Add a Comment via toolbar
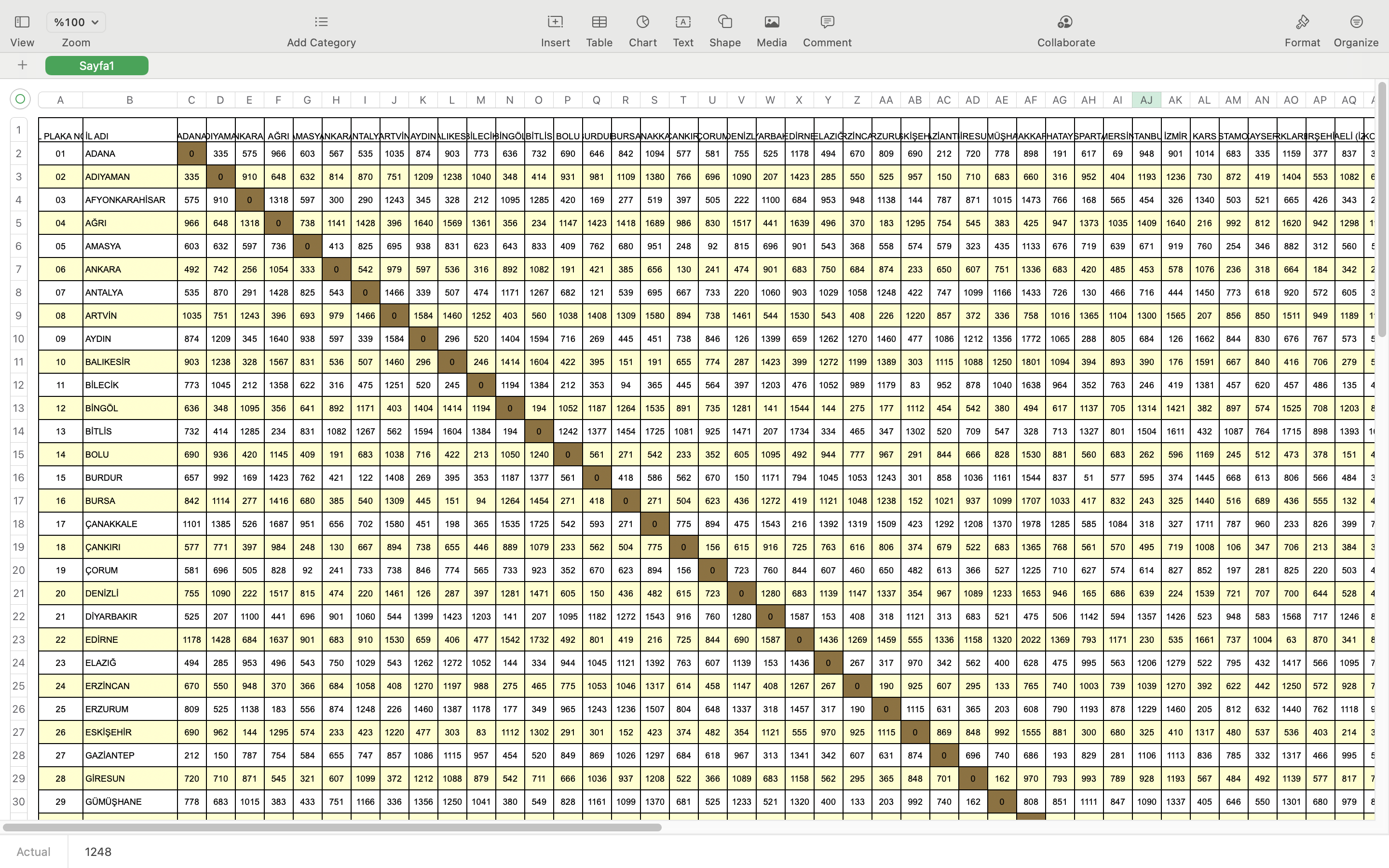Viewport: 1389px width, 868px height. (x=827, y=22)
